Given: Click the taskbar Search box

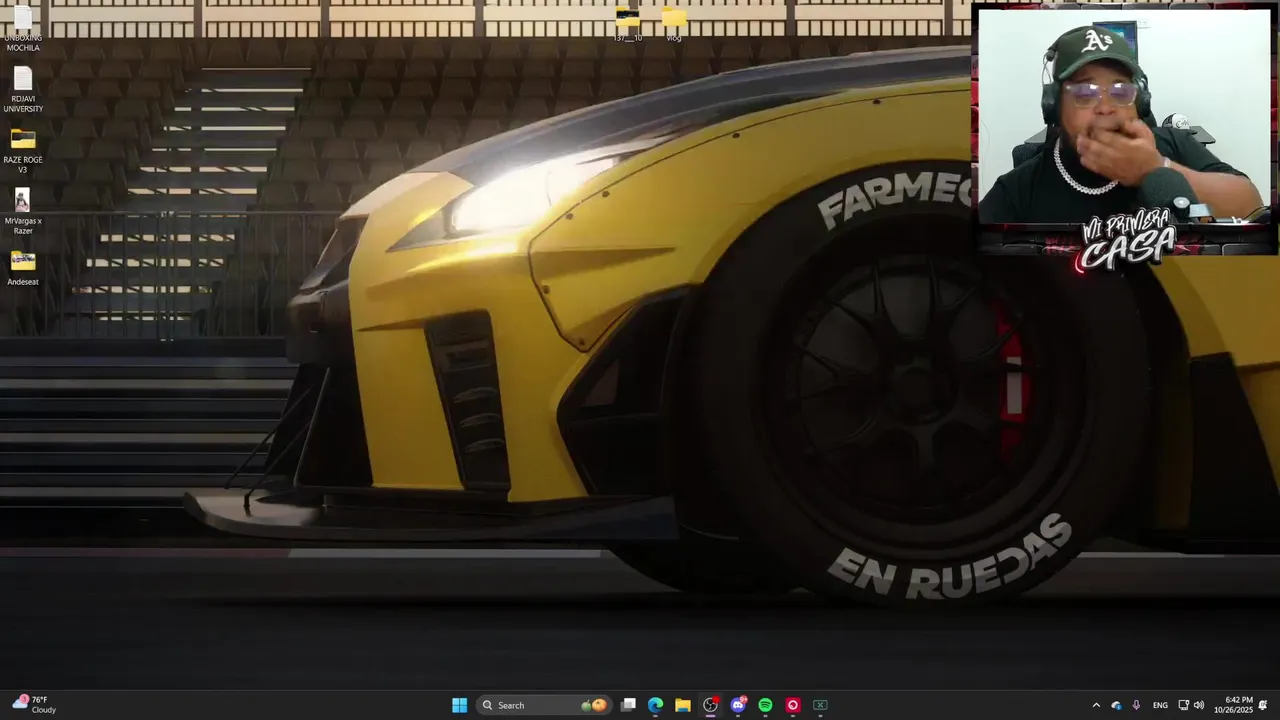Looking at the screenshot, I should (x=543, y=705).
